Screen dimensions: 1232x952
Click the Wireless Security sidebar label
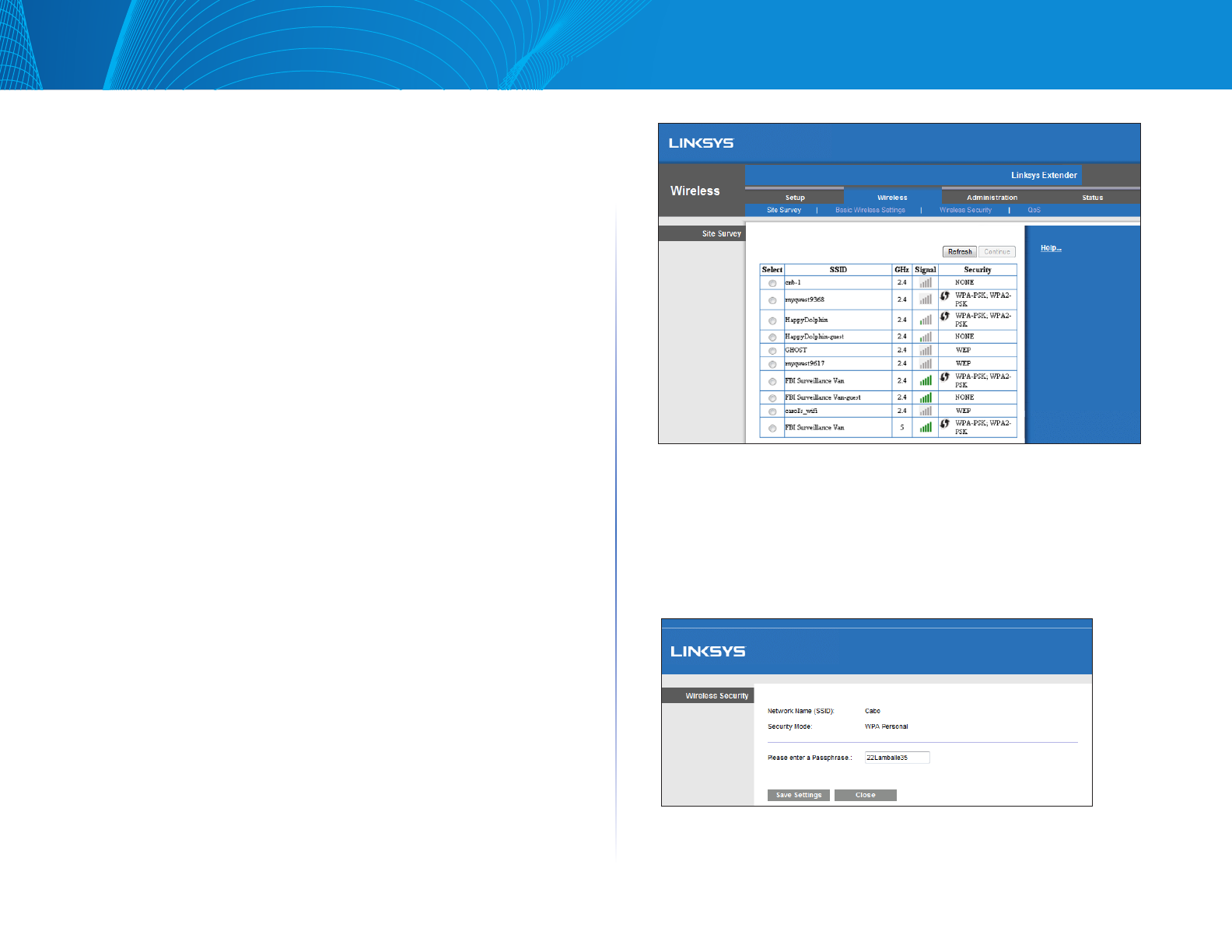pos(716,696)
